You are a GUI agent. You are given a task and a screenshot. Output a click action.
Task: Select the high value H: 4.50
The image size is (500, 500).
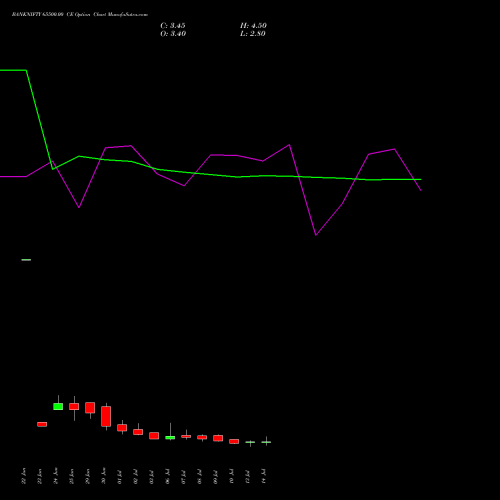click(253, 26)
